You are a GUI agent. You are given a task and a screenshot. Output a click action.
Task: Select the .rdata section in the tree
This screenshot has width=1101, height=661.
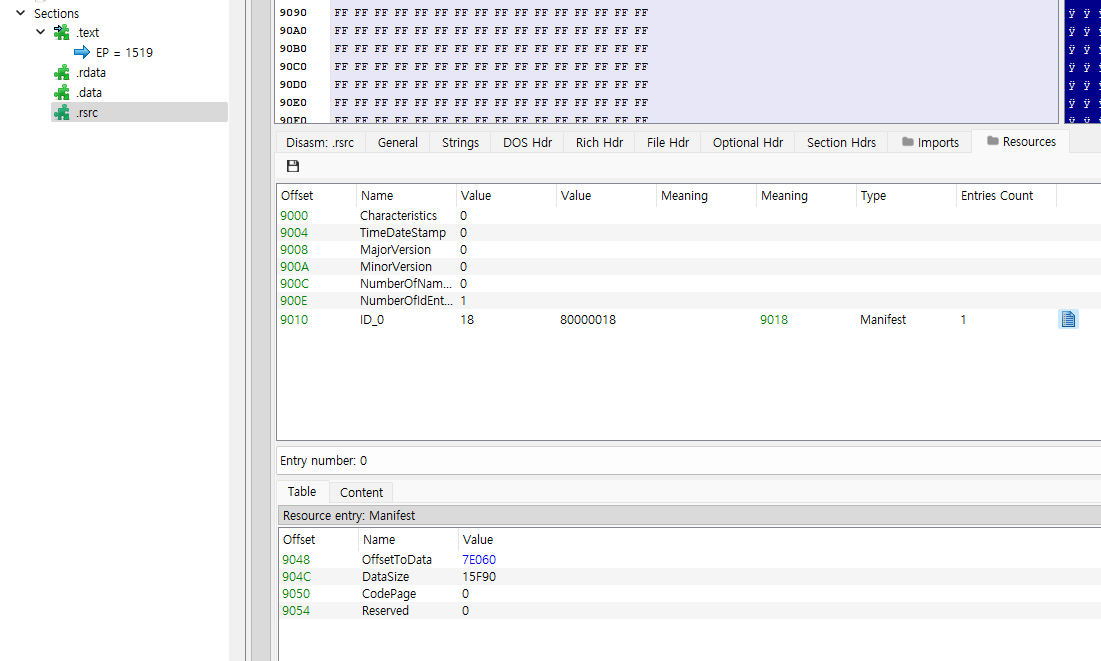[91, 72]
